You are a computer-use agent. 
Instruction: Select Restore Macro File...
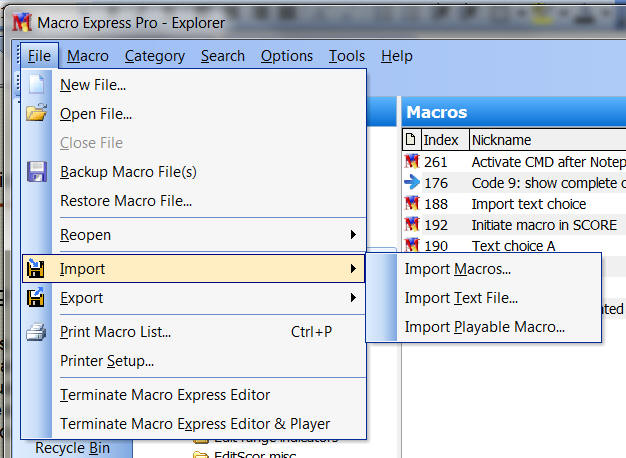point(194,200)
